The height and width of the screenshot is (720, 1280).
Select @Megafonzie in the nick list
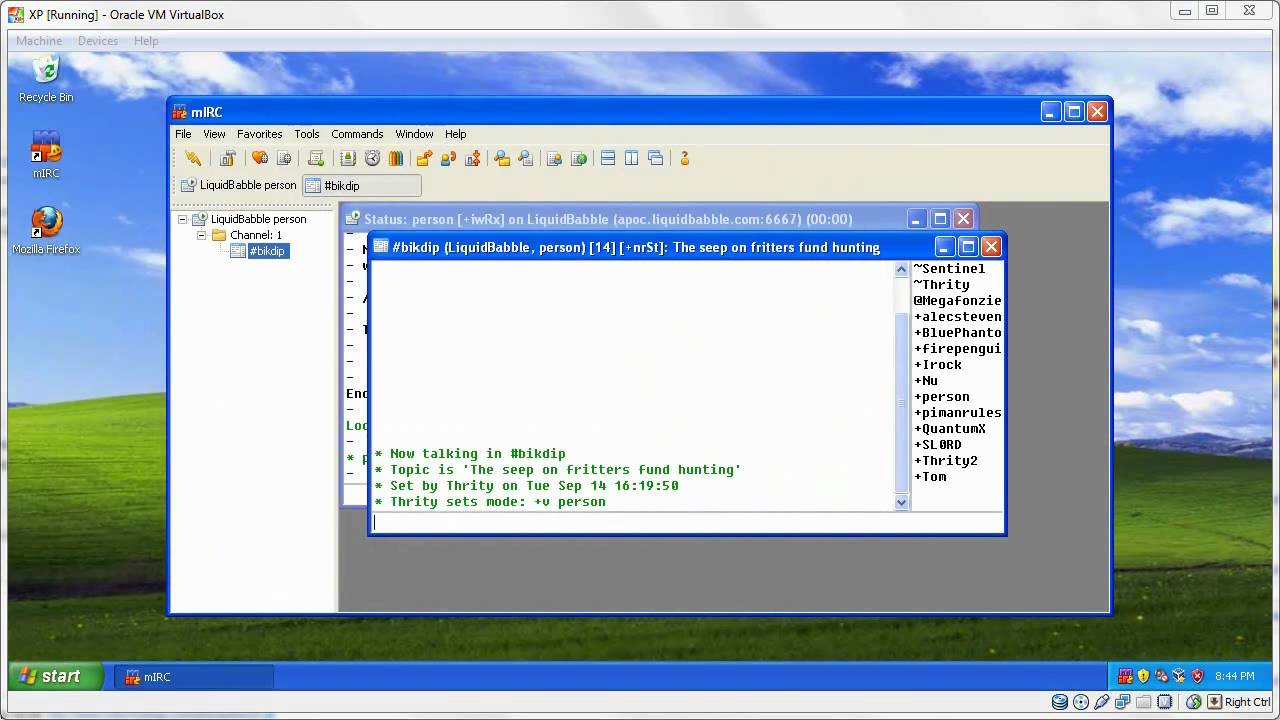coord(957,301)
